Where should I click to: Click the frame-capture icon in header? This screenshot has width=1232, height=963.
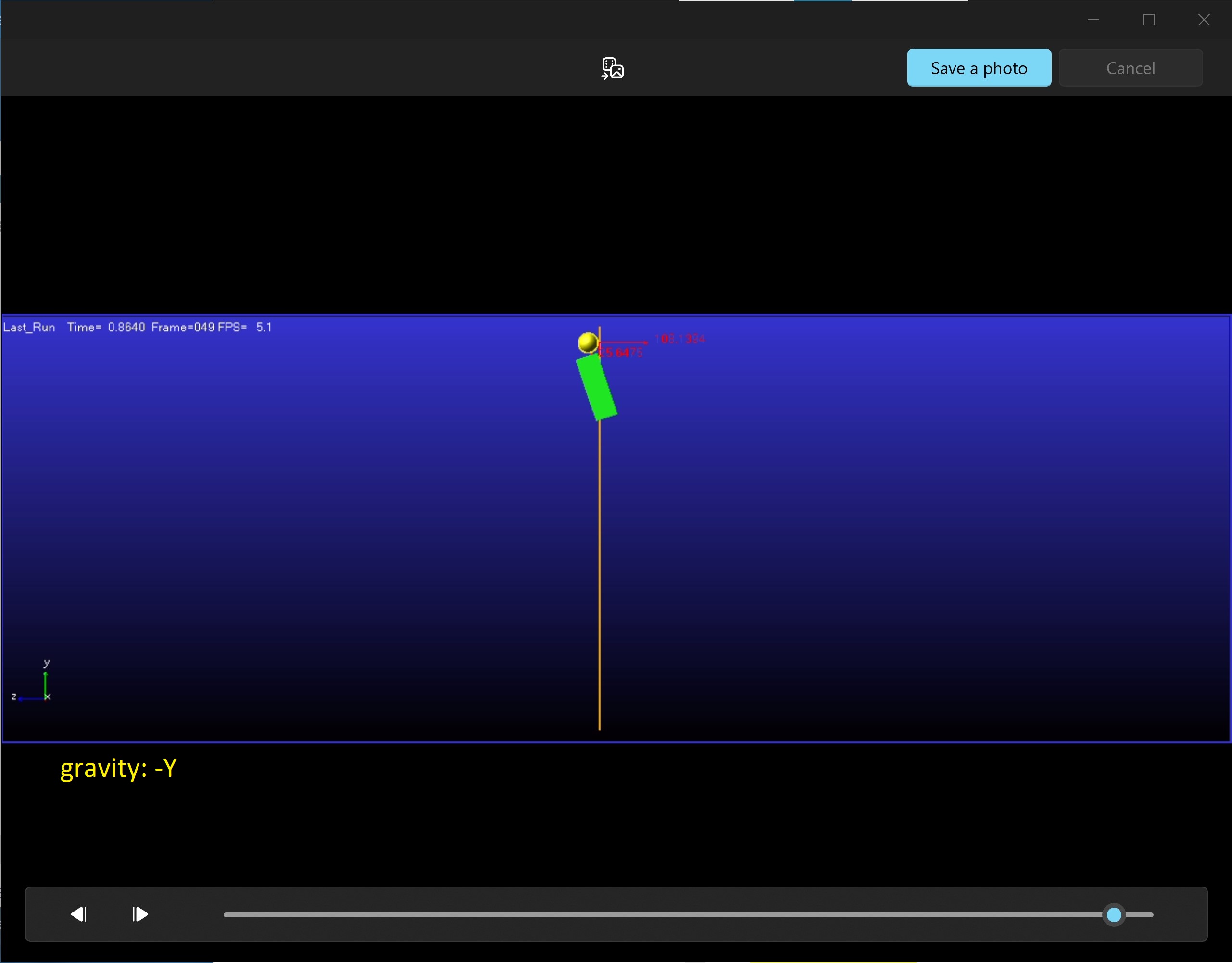(x=612, y=68)
